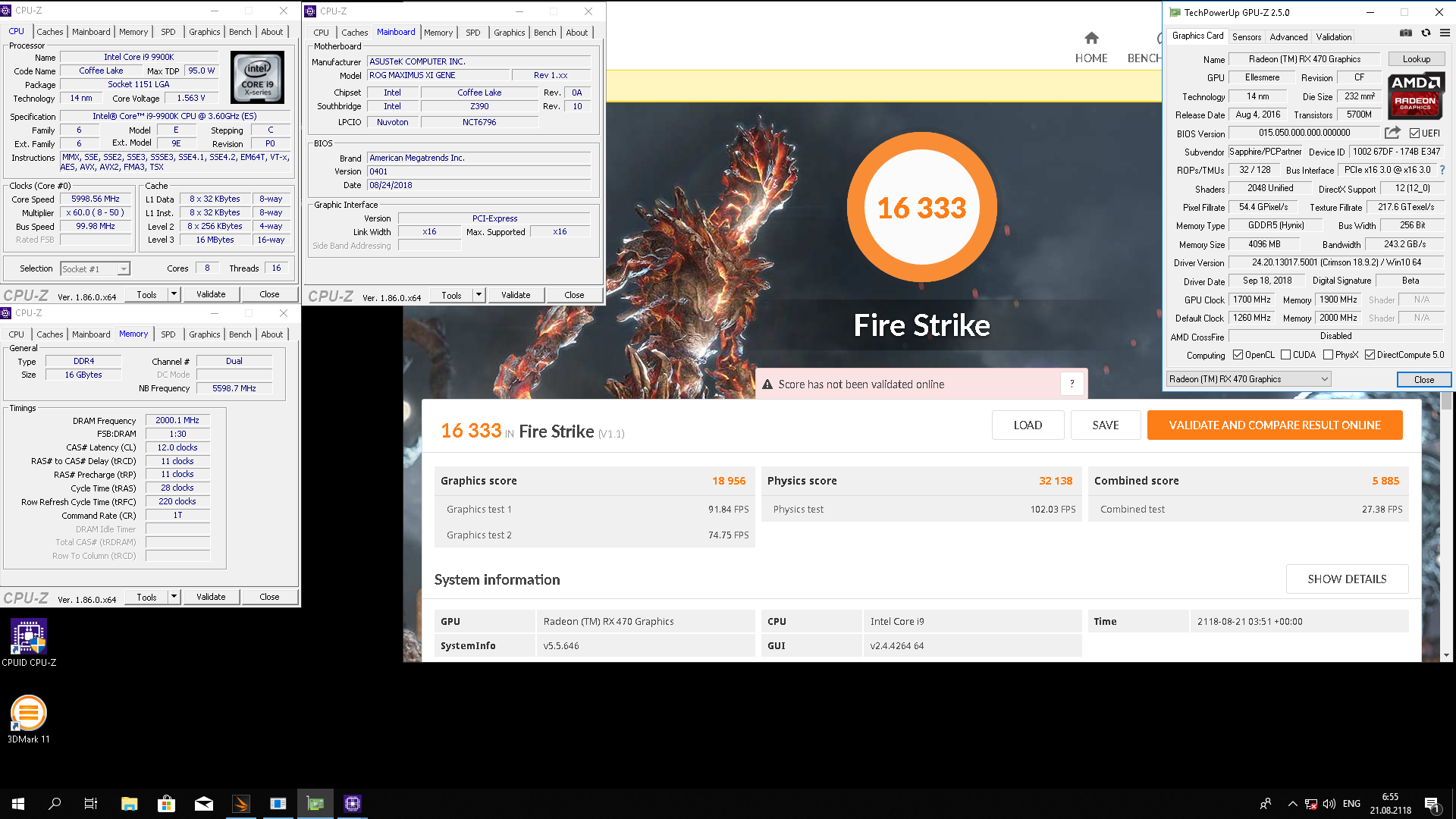Click the Intel Core i9 logo in CPU-Z
The image size is (1456, 819).
258,77
